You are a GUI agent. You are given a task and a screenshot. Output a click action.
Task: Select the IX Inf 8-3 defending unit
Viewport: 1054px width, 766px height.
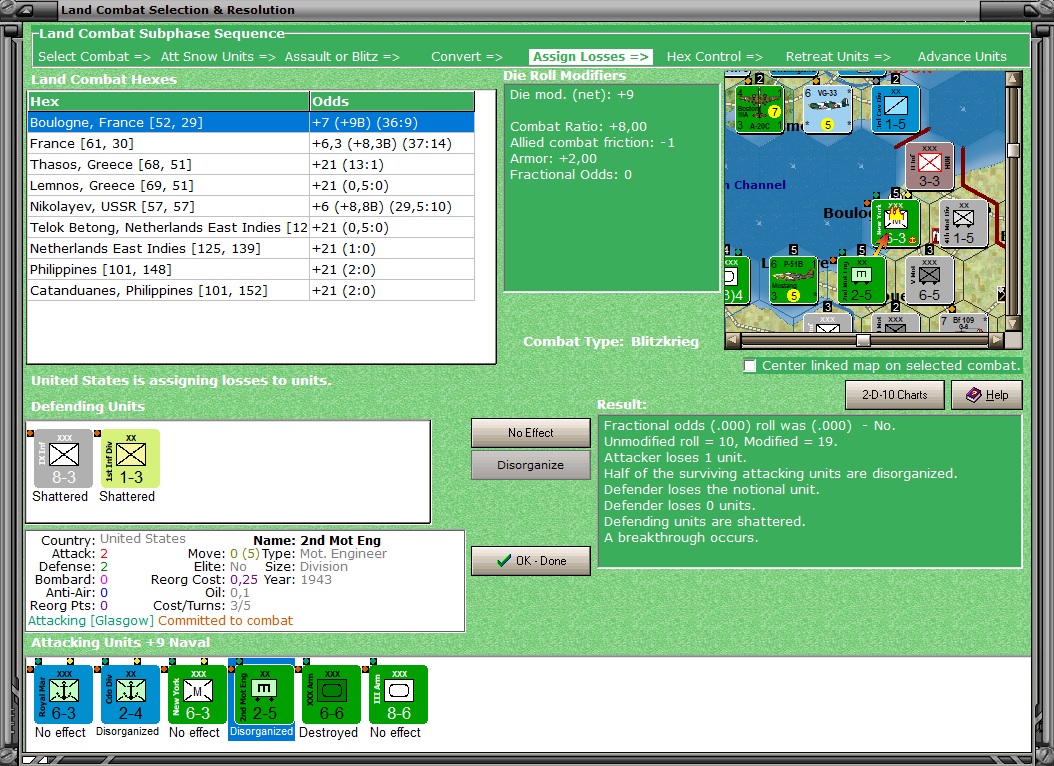pos(63,458)
